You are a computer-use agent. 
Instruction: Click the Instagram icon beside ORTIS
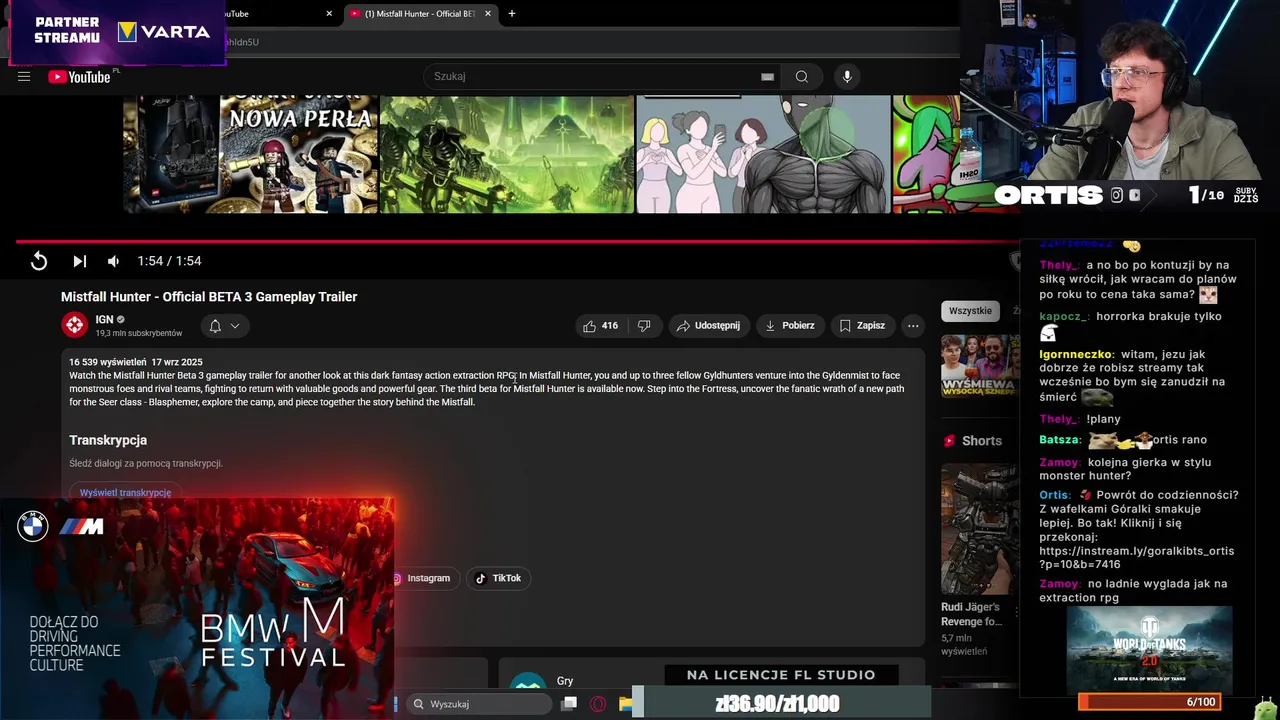pyautogui.click(x=1116, y=196)
